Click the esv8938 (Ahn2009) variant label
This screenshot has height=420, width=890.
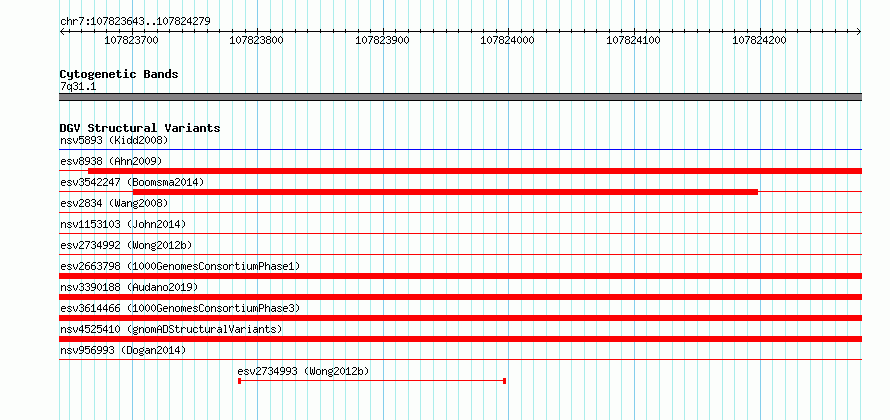pos(111,161)
